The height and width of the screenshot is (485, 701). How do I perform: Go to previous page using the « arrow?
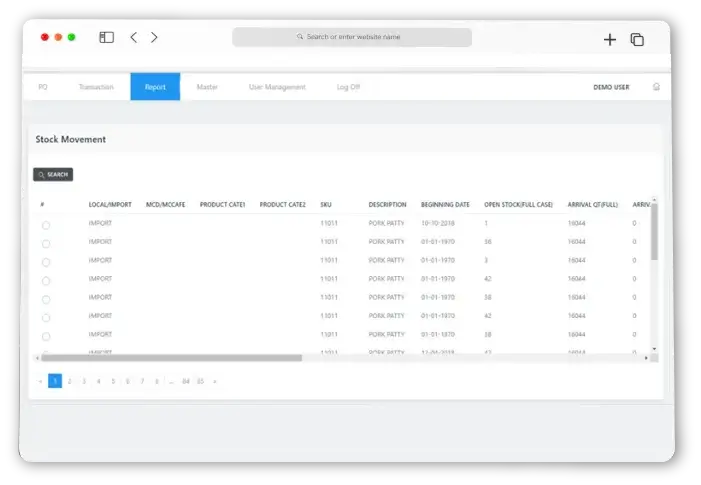40,381
